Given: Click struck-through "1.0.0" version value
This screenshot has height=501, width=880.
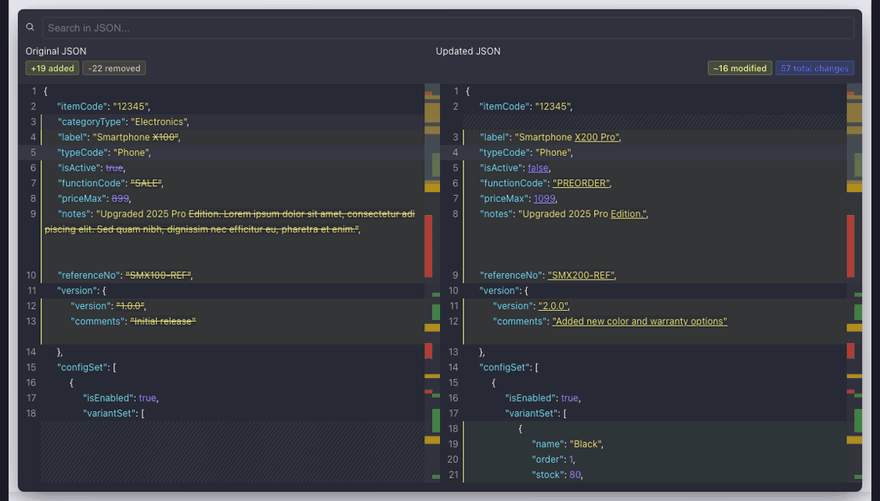Looking at the screenshot, I should pos(130,306).
